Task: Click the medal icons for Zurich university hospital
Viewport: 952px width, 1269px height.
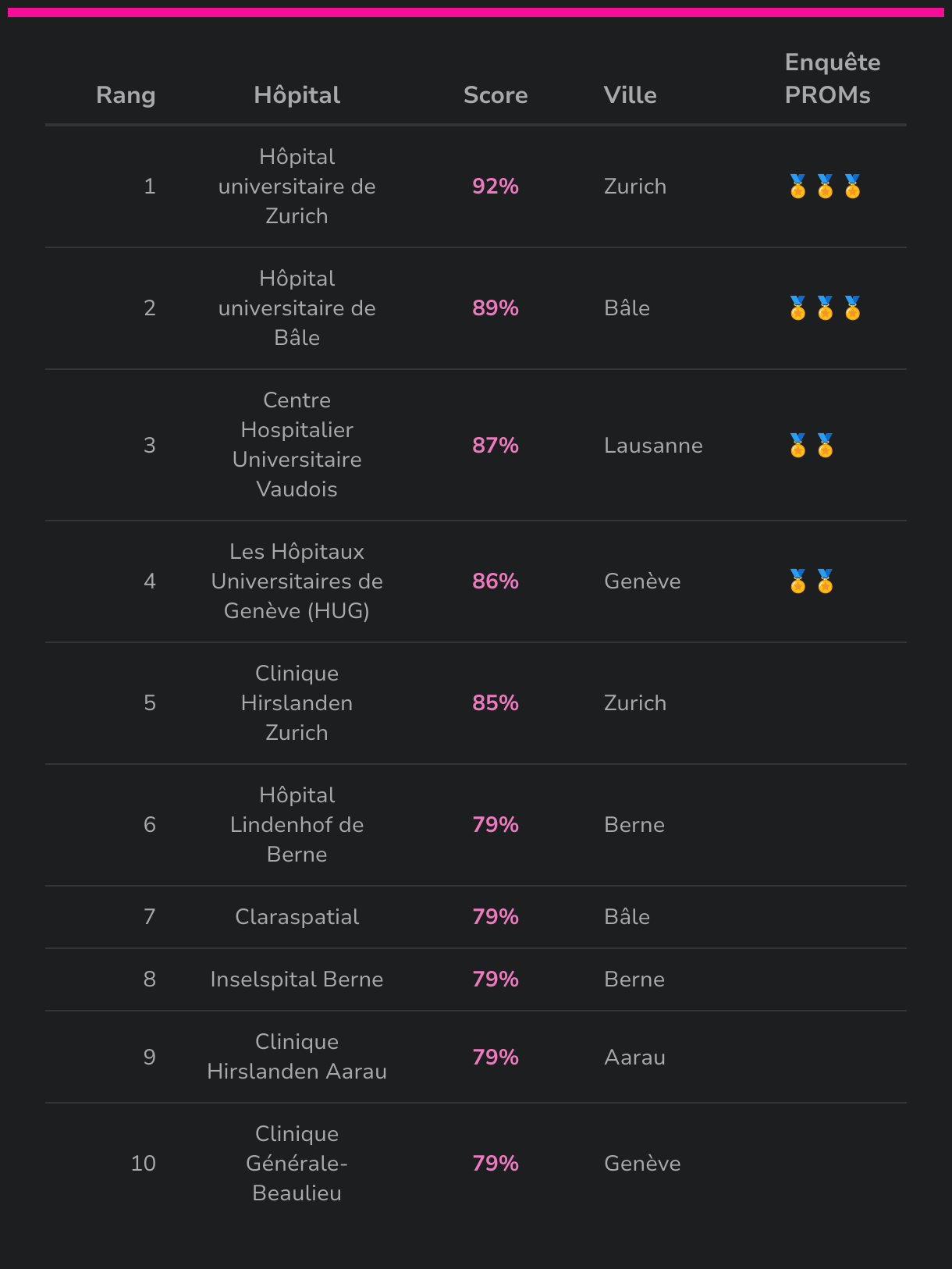Action: click(825, 187)
